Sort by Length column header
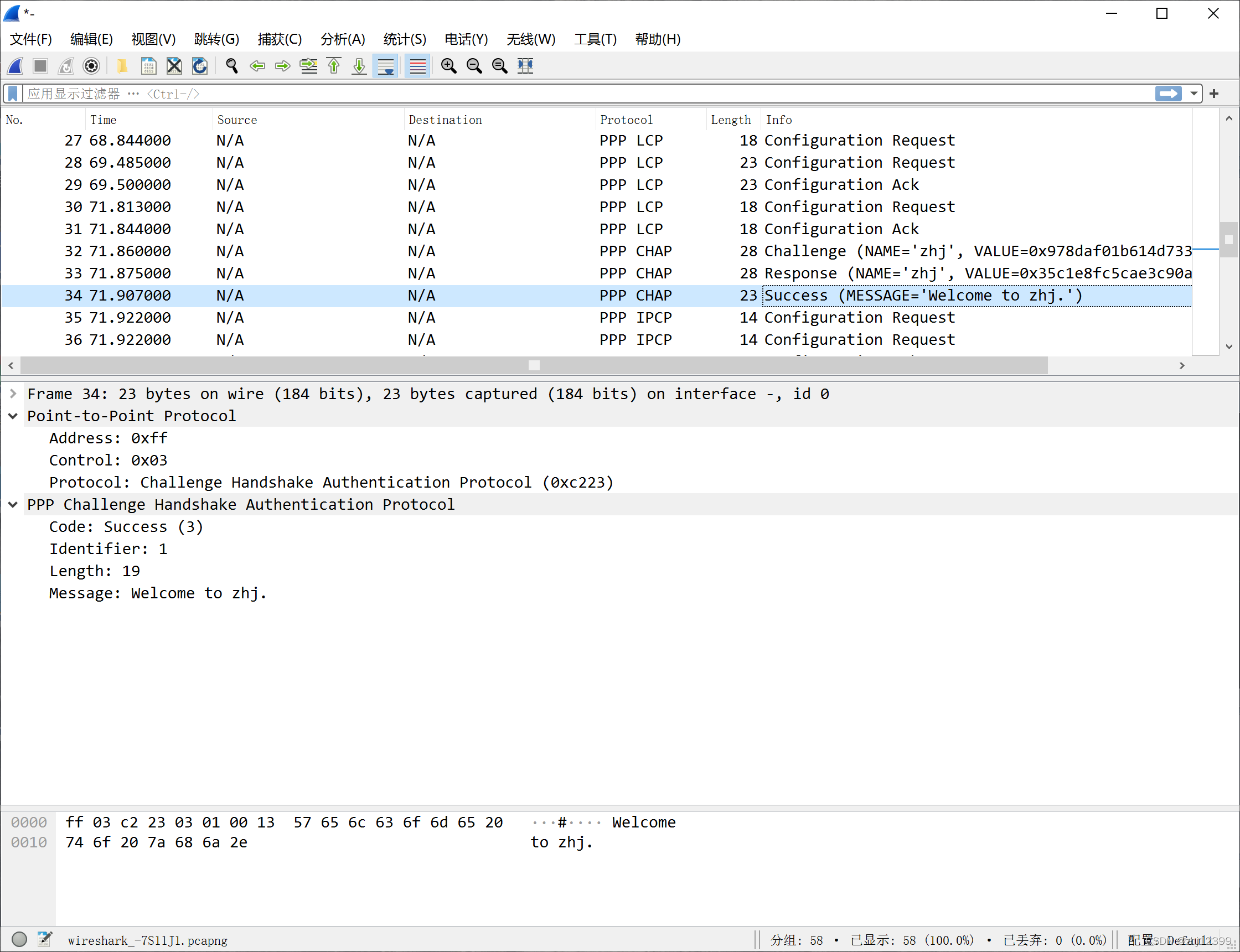Viewport: 1240px width, 952px height. click(733, 120)
